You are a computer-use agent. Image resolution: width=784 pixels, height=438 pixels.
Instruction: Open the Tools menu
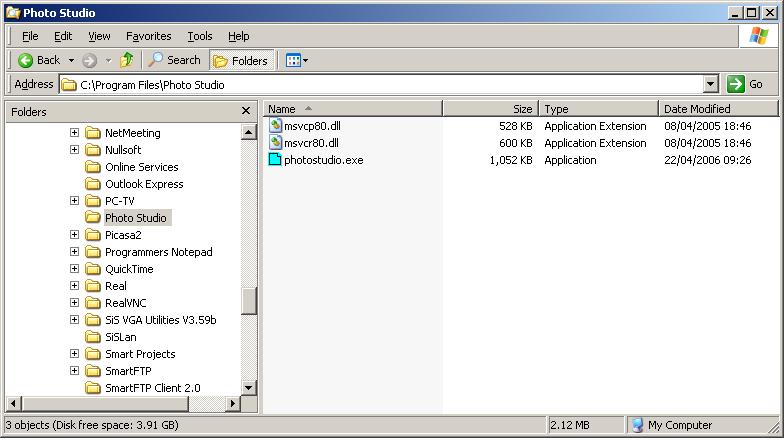200,36
